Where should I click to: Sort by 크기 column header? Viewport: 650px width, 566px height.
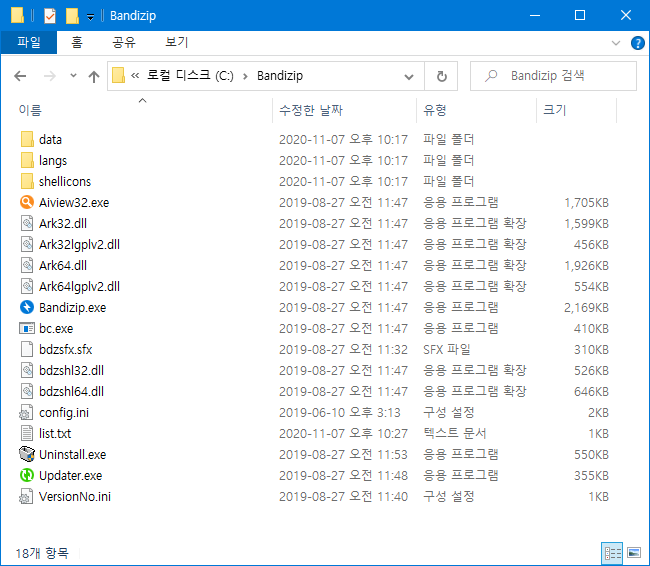pyautogui.click(x=555, y=110)
